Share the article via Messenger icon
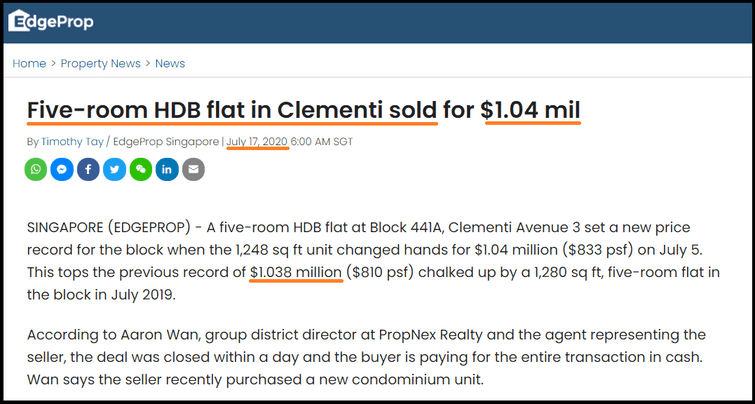The width and height of the screenshot is (755, 404). 62,170
